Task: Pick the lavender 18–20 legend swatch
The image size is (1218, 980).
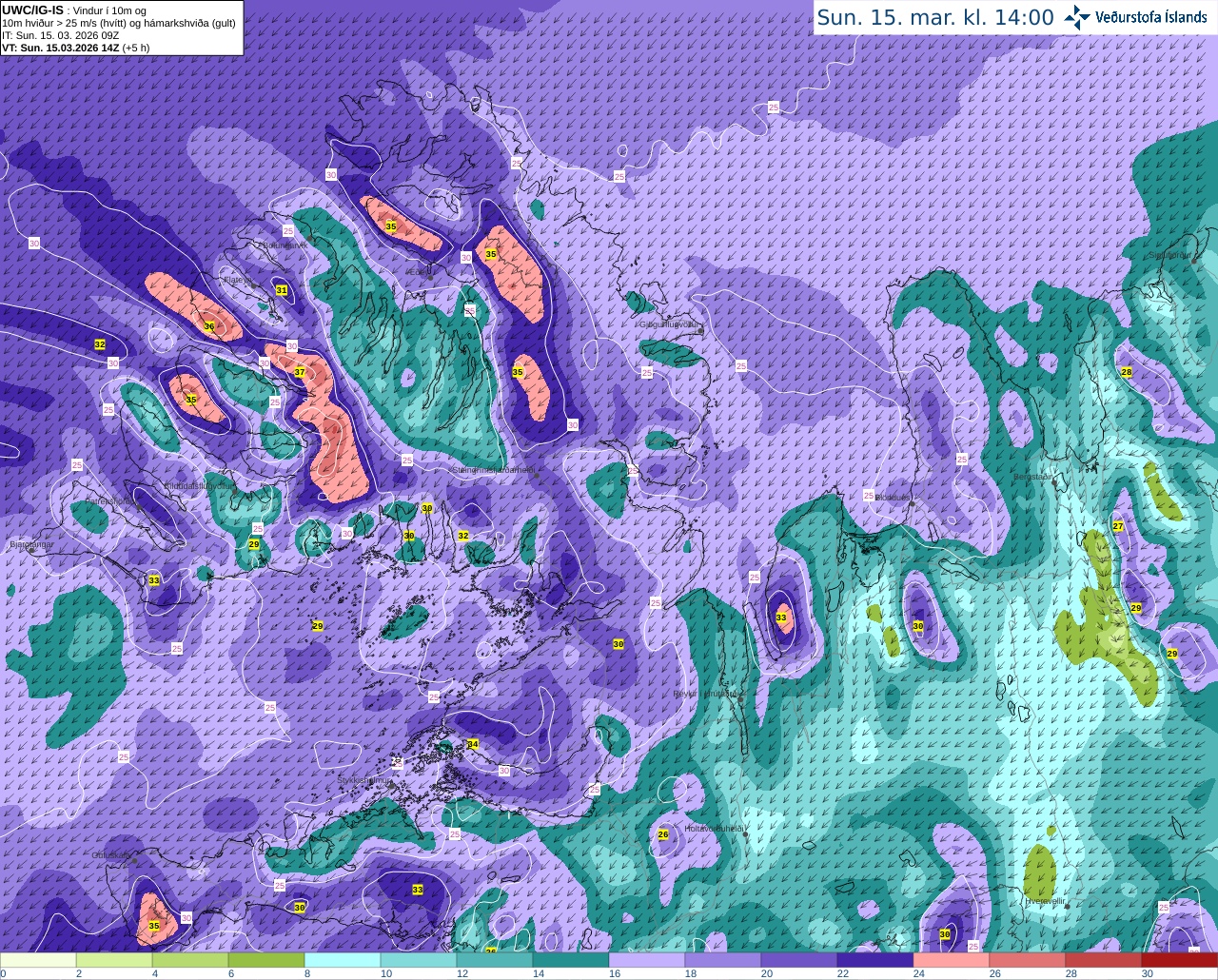Action: pyautogui.click(x=723, y=960)
